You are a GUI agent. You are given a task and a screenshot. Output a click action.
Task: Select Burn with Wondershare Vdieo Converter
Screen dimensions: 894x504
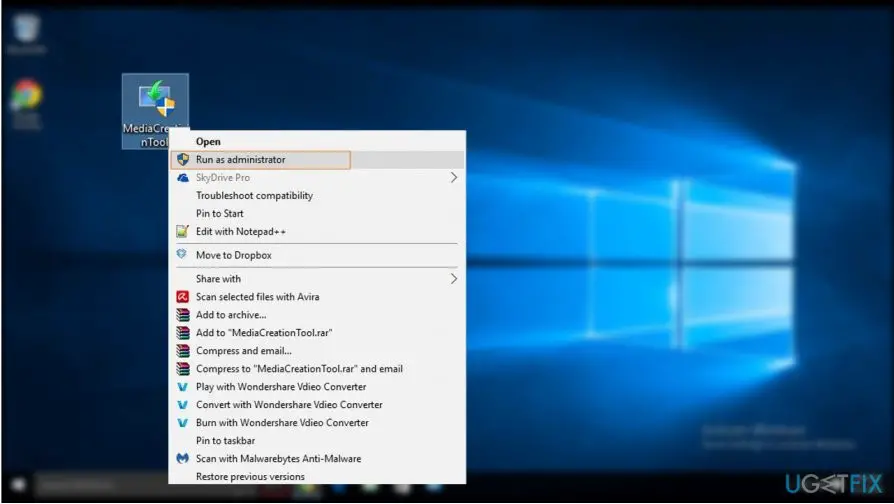(x=317, y=422)
